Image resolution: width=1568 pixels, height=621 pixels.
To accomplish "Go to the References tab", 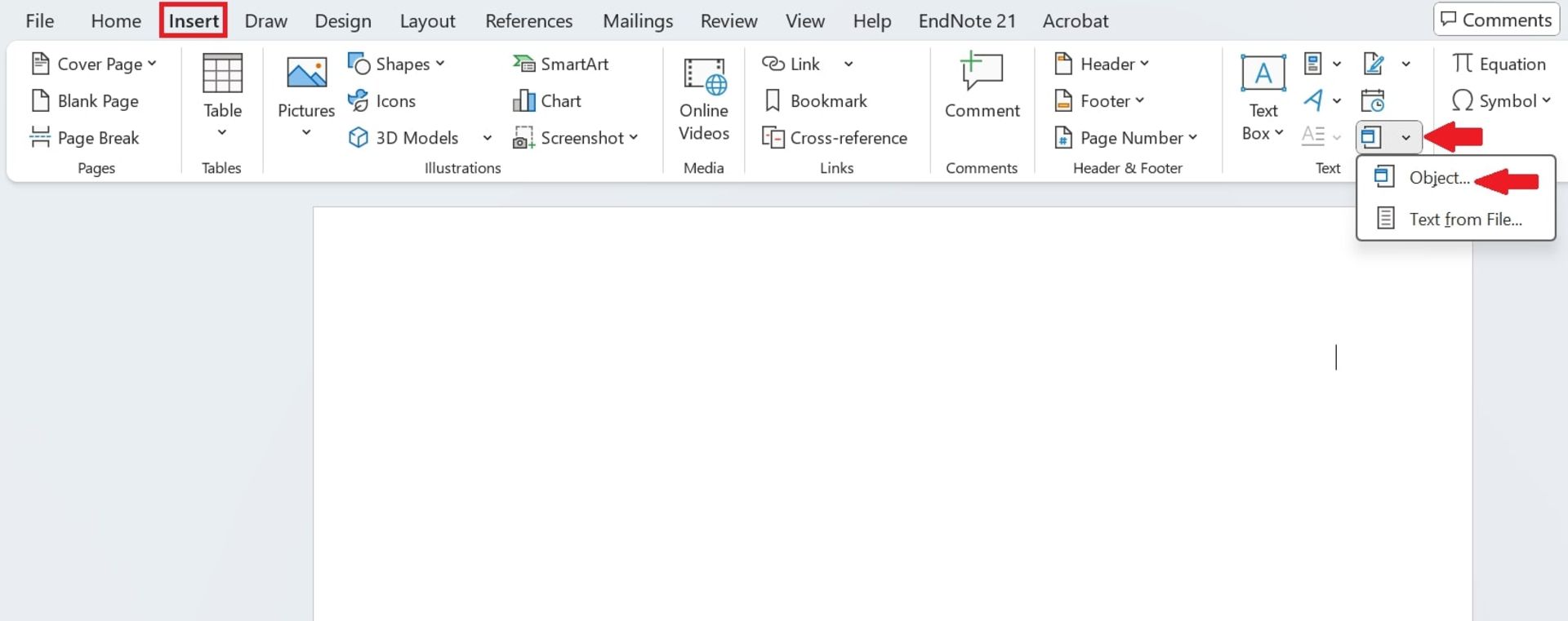I will coord(529,21).
